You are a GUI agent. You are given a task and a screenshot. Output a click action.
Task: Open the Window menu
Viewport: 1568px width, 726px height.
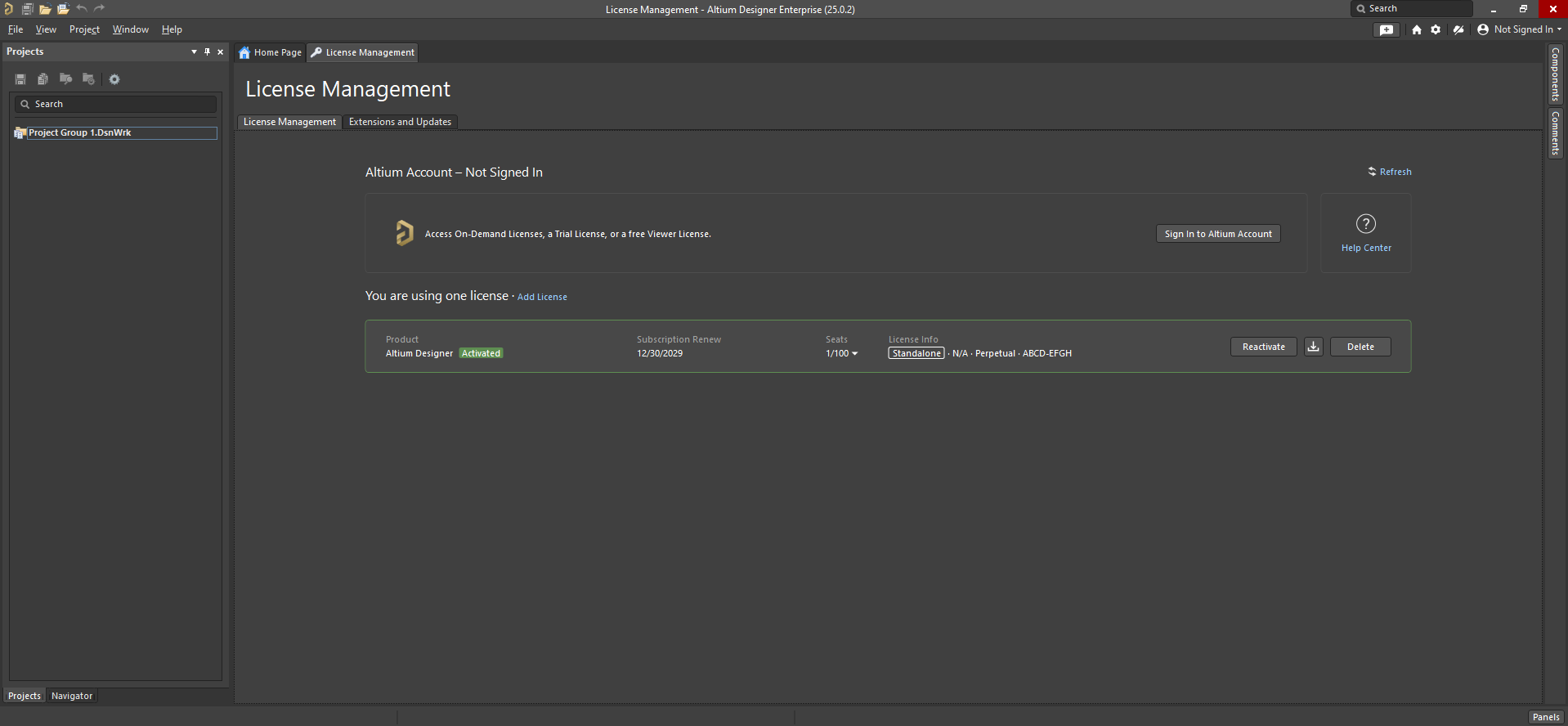(x=131, y=29)
